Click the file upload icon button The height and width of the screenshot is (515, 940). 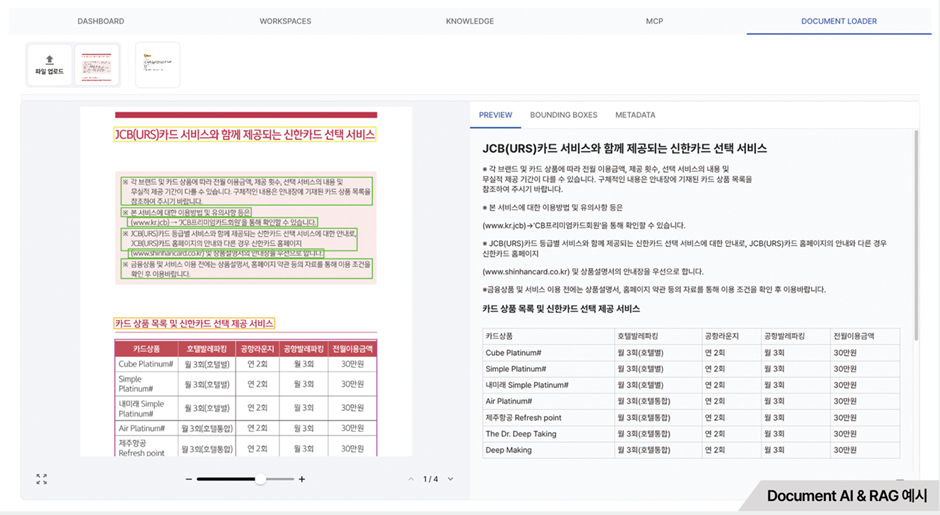pyautogui.click(x=49, y=64)
